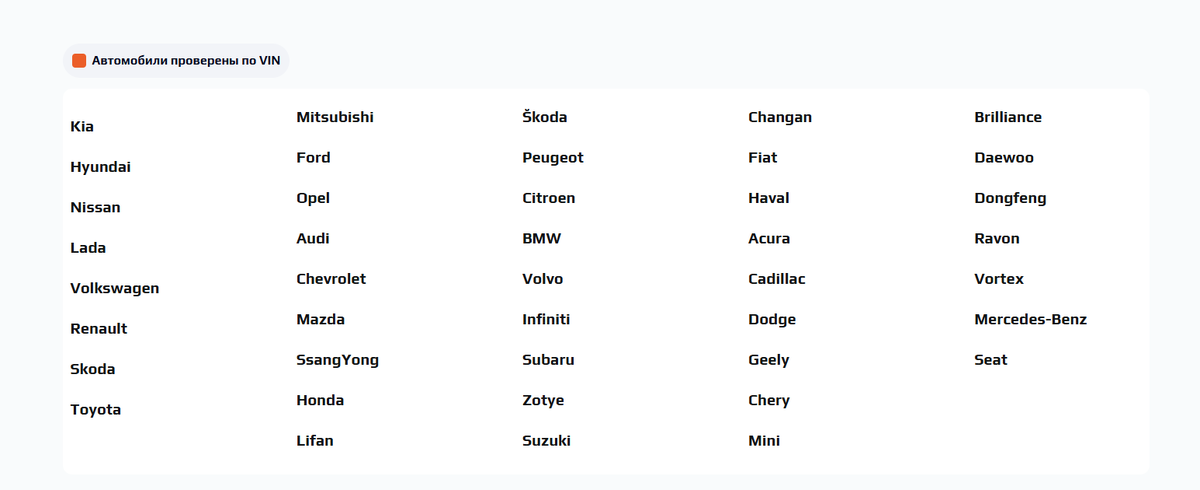This screenshot has width=1200, height=490.
Task: Choose Toyota in the first column
Action: tap(95, 409)
